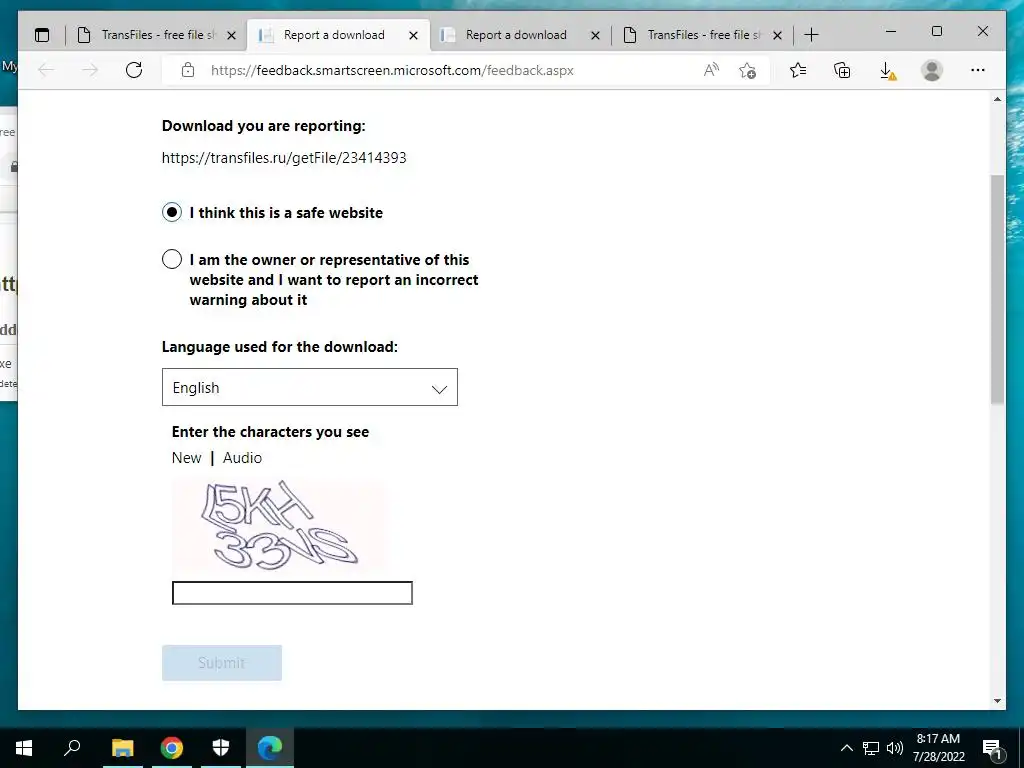Close the second Report a download tab
Image resolution: width=1024 pixels, height=768 pixels.
click(x=595, y=35)
